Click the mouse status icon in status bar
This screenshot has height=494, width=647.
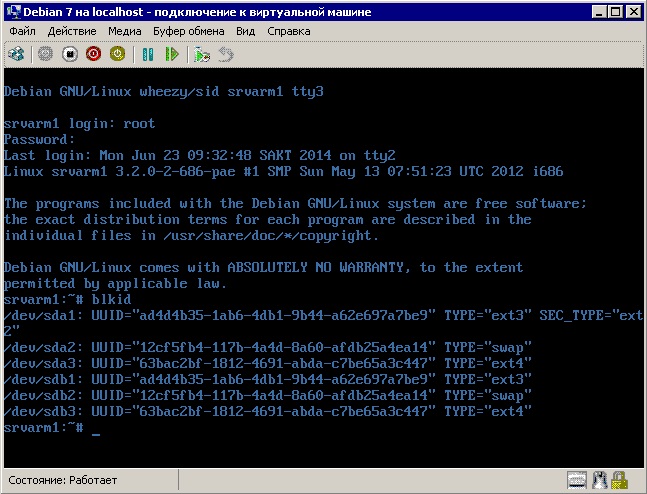tap(600, 480)
